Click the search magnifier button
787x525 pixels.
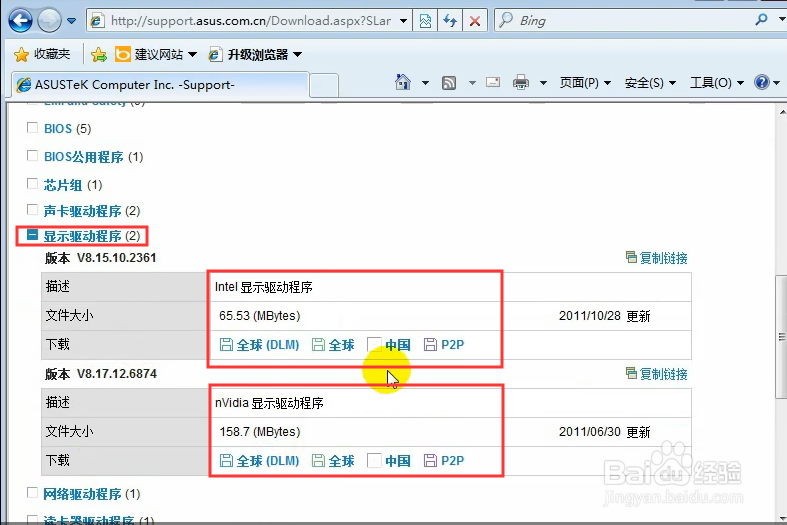coord(761,20)
